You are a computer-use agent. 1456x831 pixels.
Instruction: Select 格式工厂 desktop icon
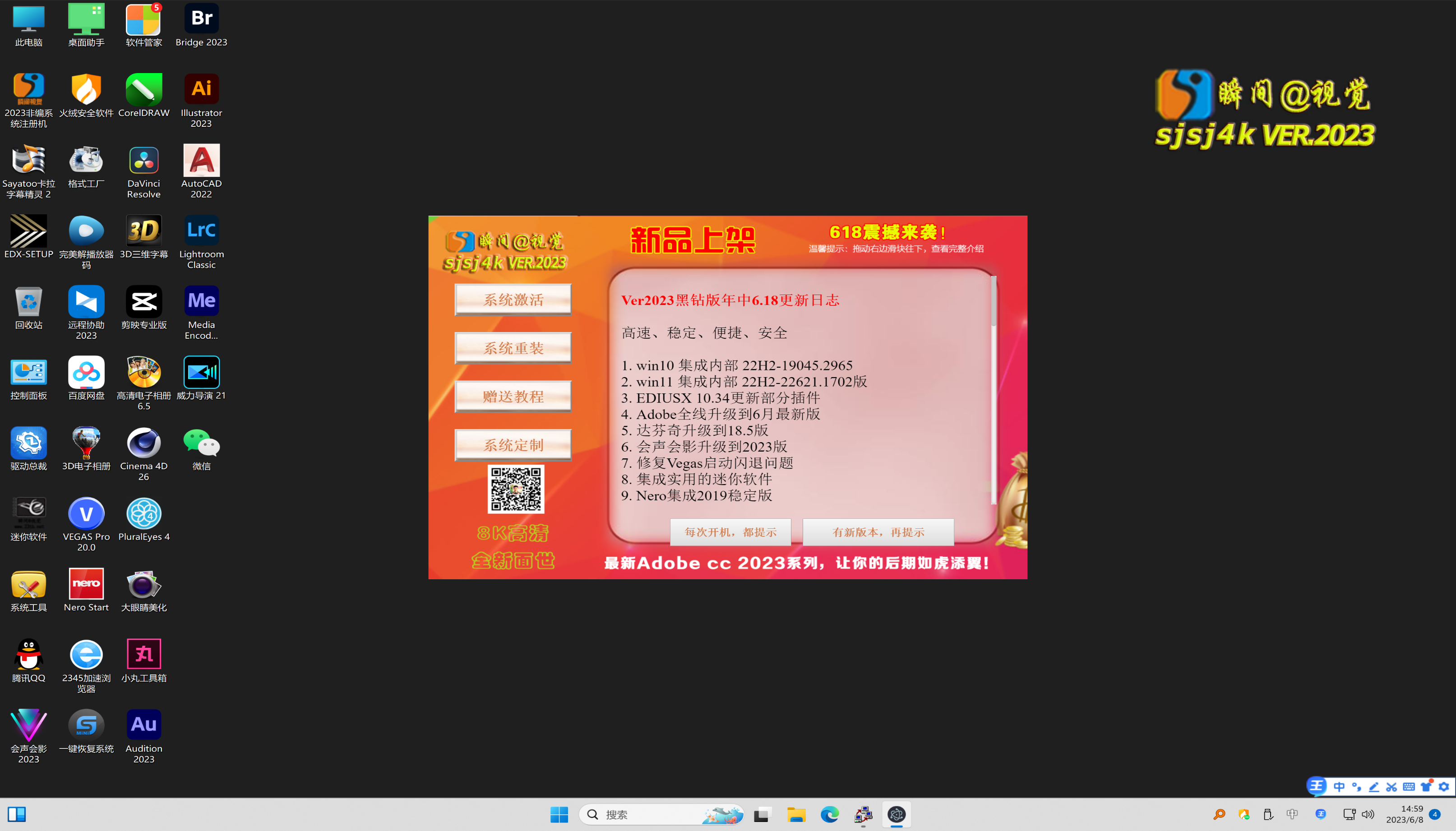click(x=86, y=166)
